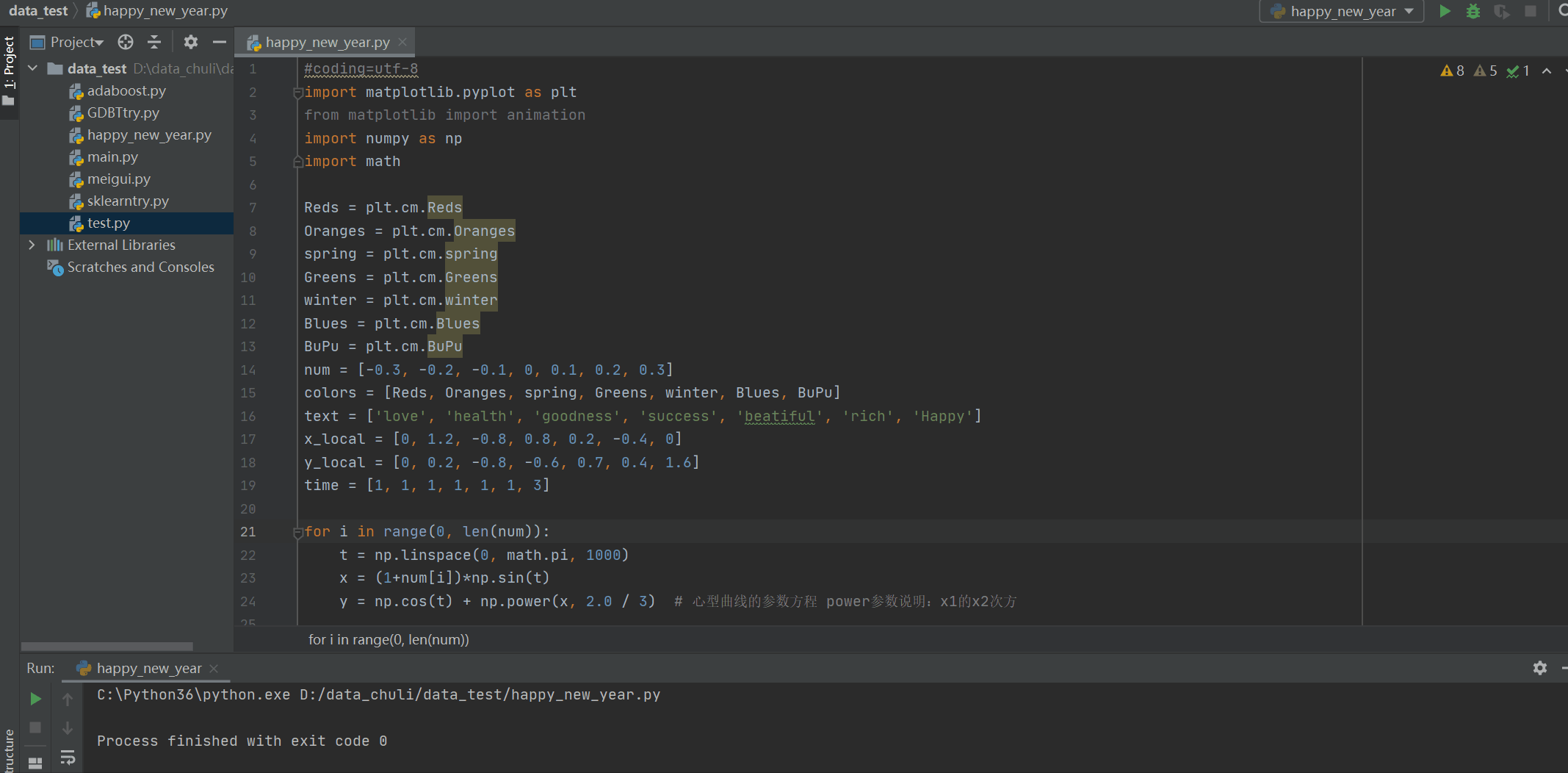Hide the Project panel minus icon
Image resolution: width=1568 pixels, height=773 pixels.
click(x=219, y=42)
